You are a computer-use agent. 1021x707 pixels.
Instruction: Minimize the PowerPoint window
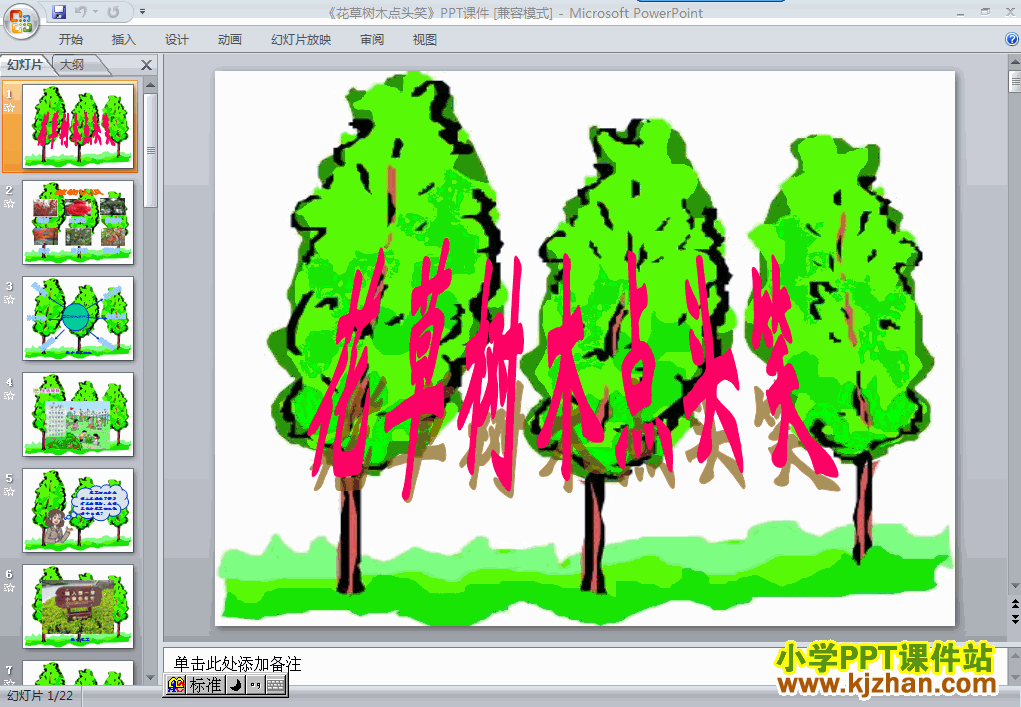point(960,12)
